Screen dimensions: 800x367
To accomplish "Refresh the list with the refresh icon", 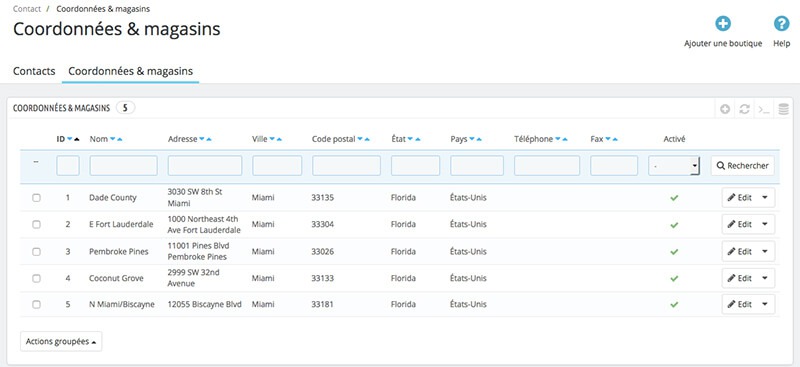I will pyautogui.click(x=744, y=109).
